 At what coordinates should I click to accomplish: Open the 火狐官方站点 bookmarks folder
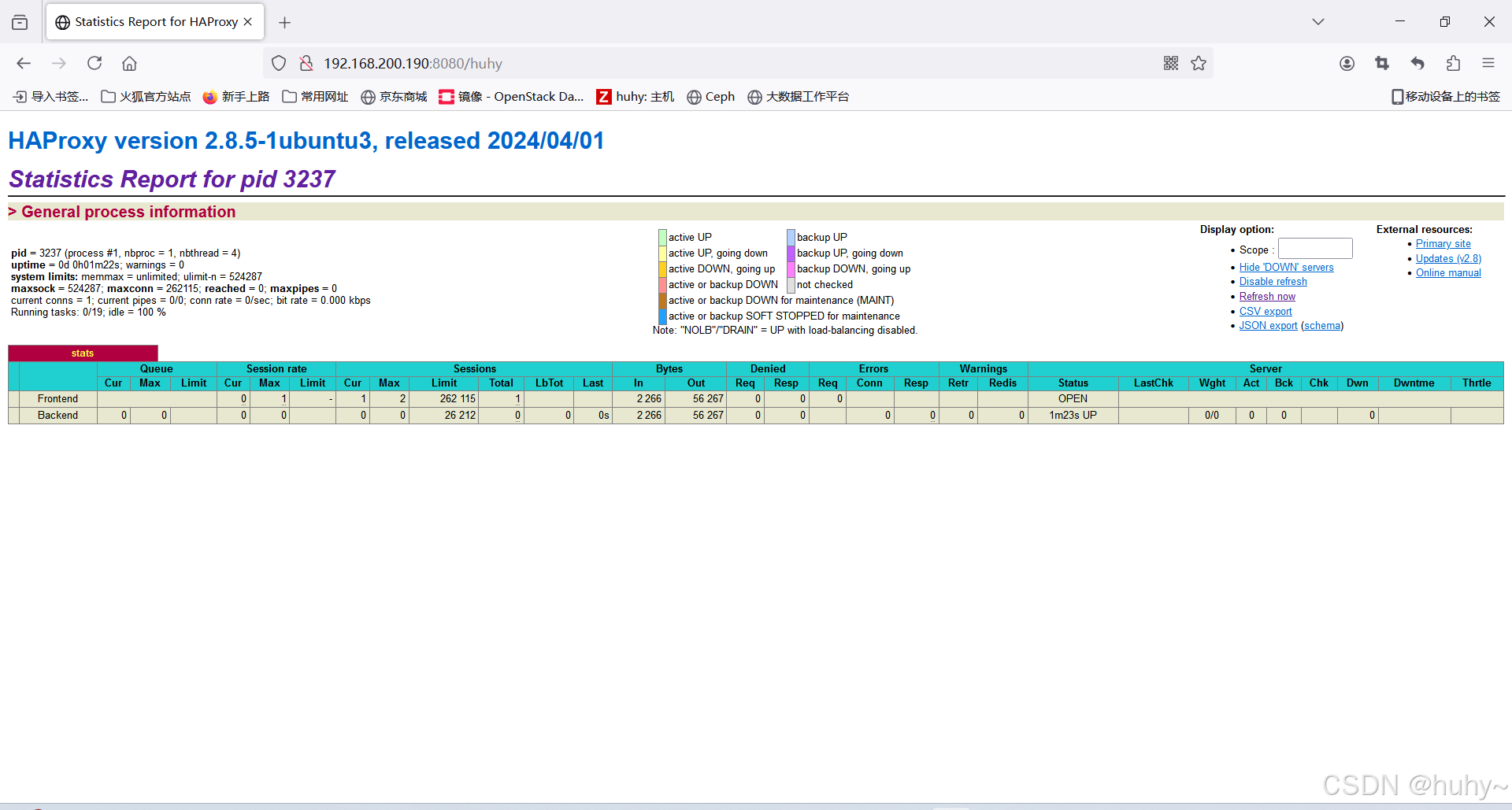click(x=146, y=96)
